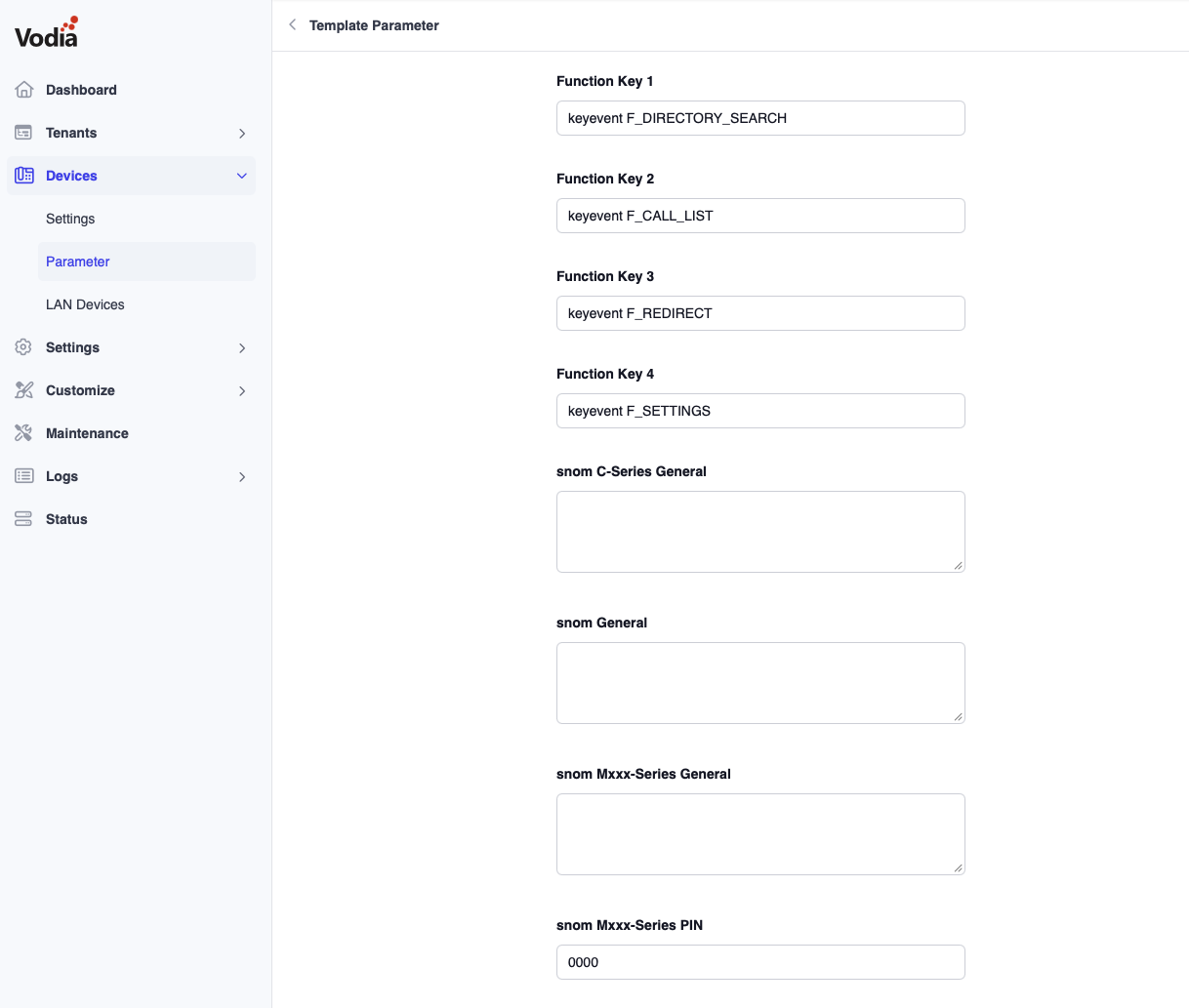Viewport: 1189px width, 1008px height.
Task: Select the Parameter submenu item
Action: tap(78, 262)
